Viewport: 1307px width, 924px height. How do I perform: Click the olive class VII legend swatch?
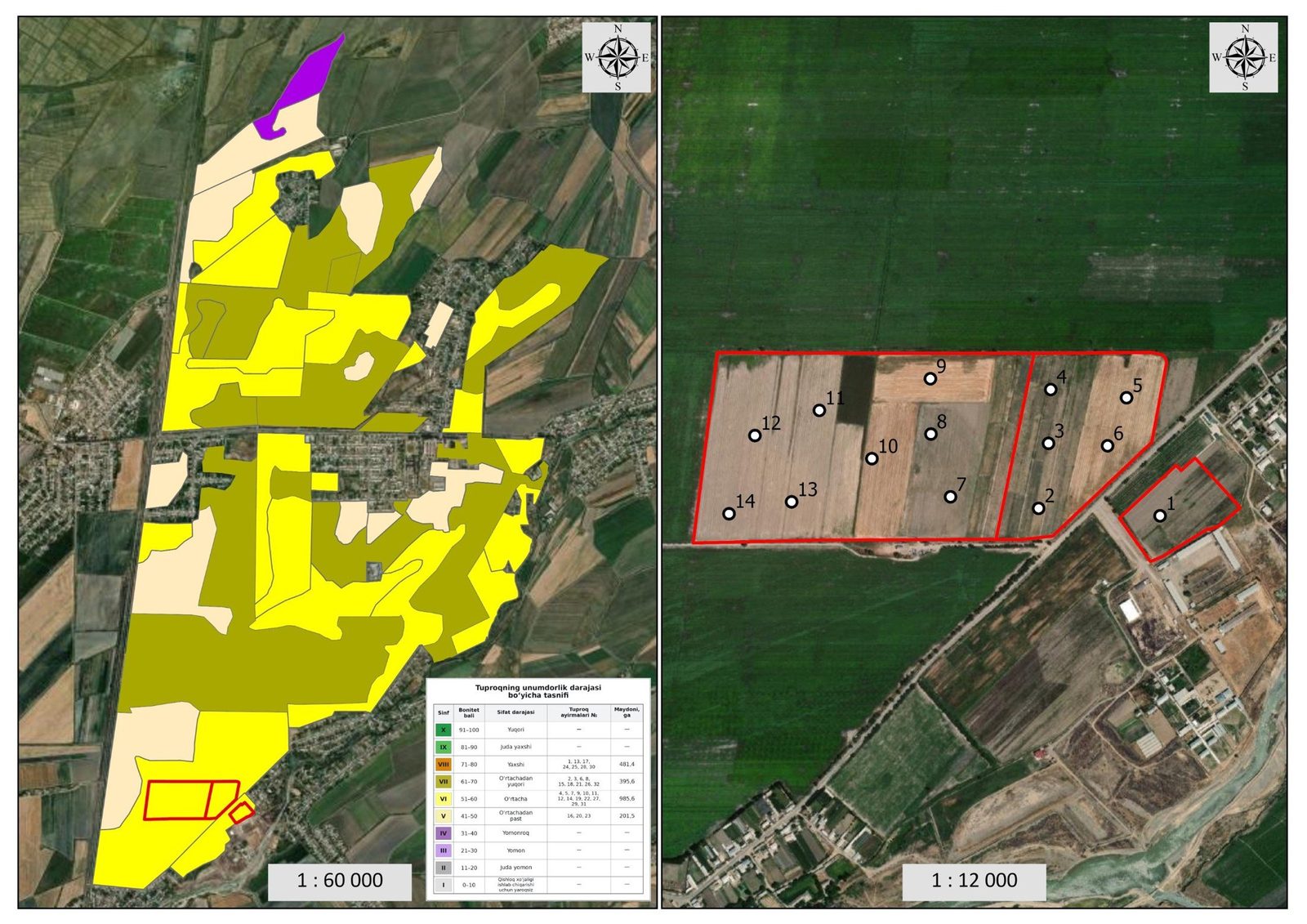(x=444, y=781)
